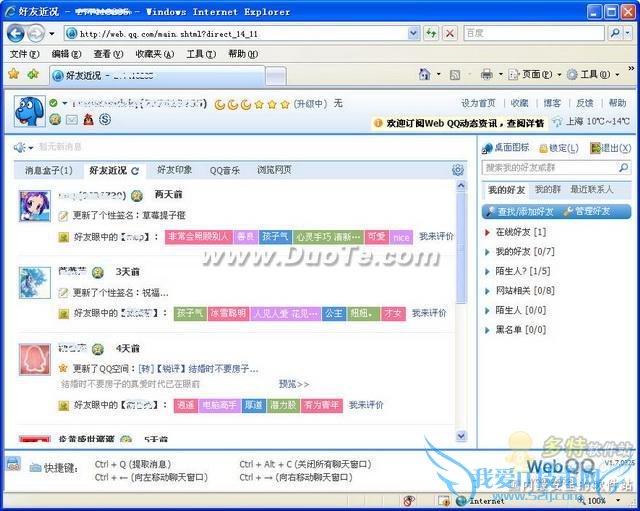Open search provider dropdown arrow
The image size is (640, 511).
pos(628,33)
